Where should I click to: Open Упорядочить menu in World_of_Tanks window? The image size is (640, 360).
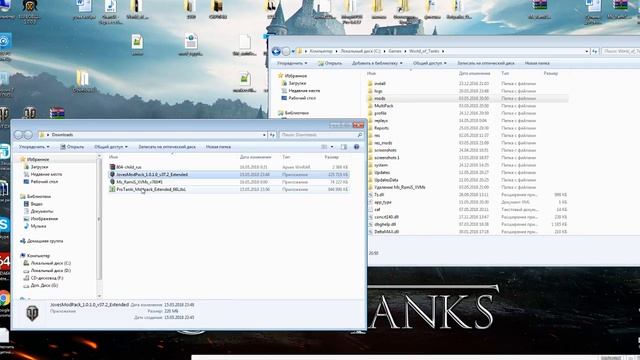tap(292, 63)
